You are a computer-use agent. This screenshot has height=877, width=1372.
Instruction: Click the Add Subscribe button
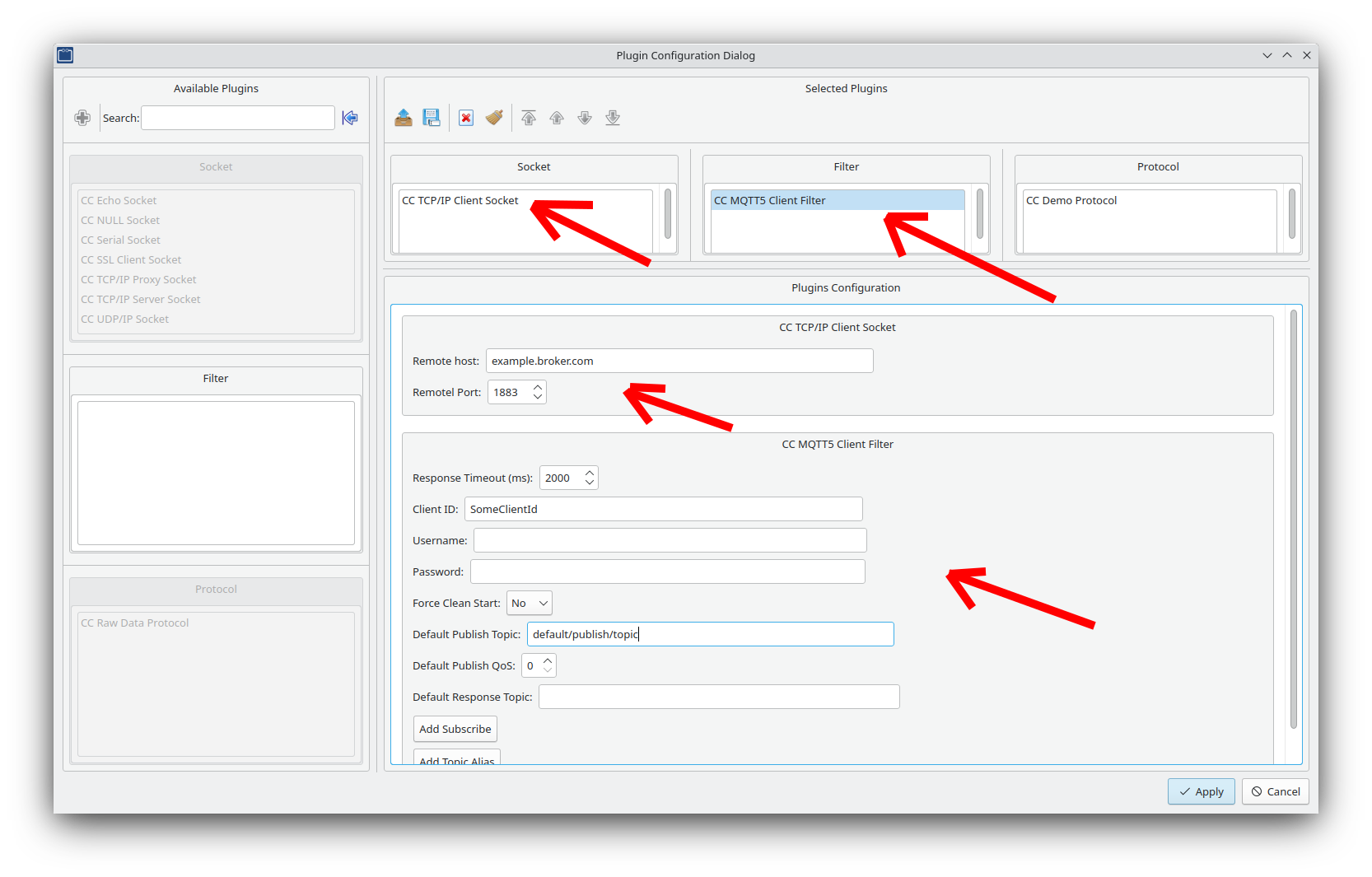(x=455, y=729)
